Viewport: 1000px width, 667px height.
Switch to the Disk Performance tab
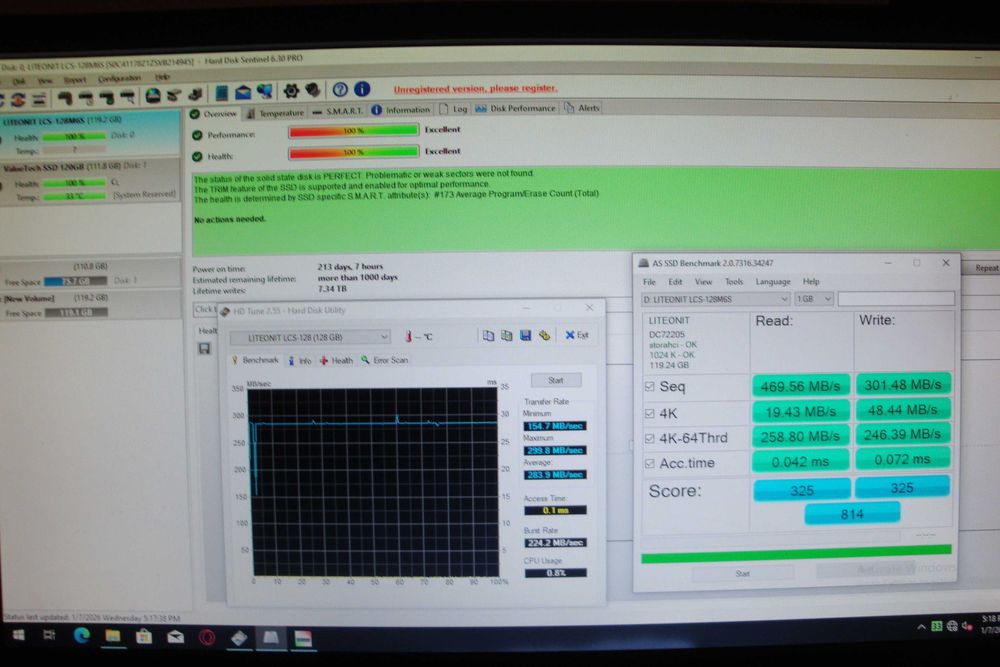pyautogui.click(x=515, y=108)
